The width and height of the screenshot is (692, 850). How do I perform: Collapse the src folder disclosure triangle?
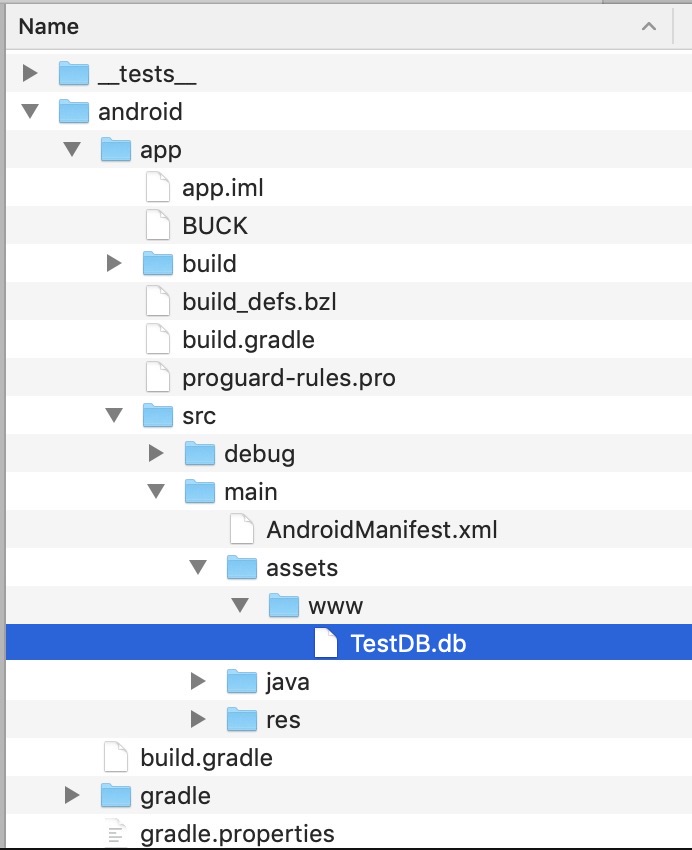tap(114, 415)
